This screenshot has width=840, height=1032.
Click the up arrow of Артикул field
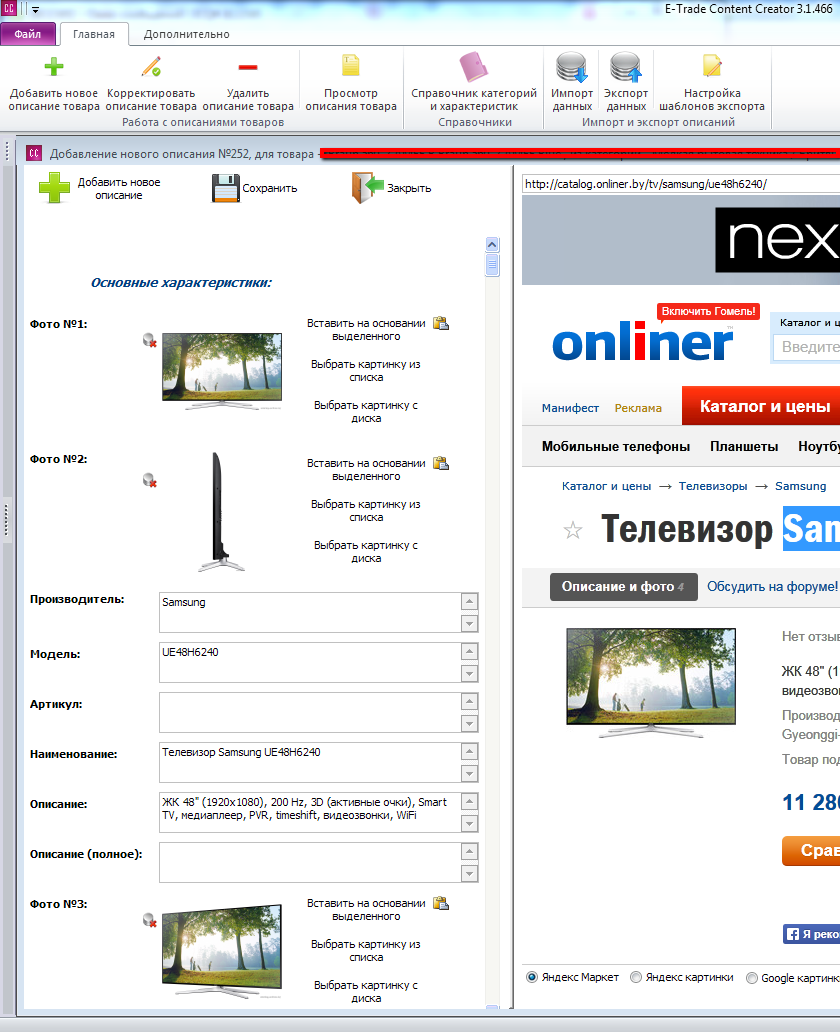click(469, 702)
